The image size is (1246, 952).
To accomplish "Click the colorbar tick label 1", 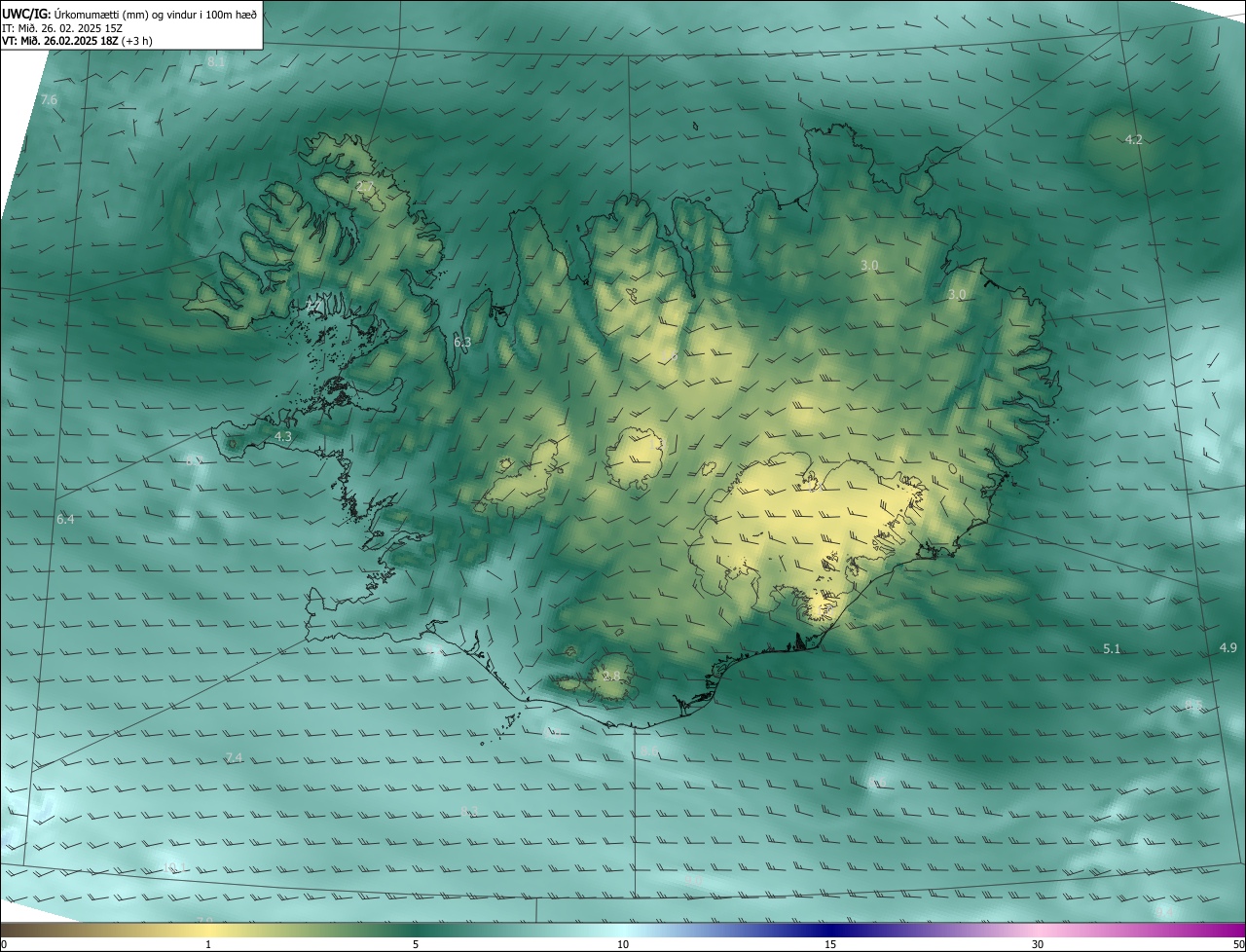I will click(x=208, y=944).
